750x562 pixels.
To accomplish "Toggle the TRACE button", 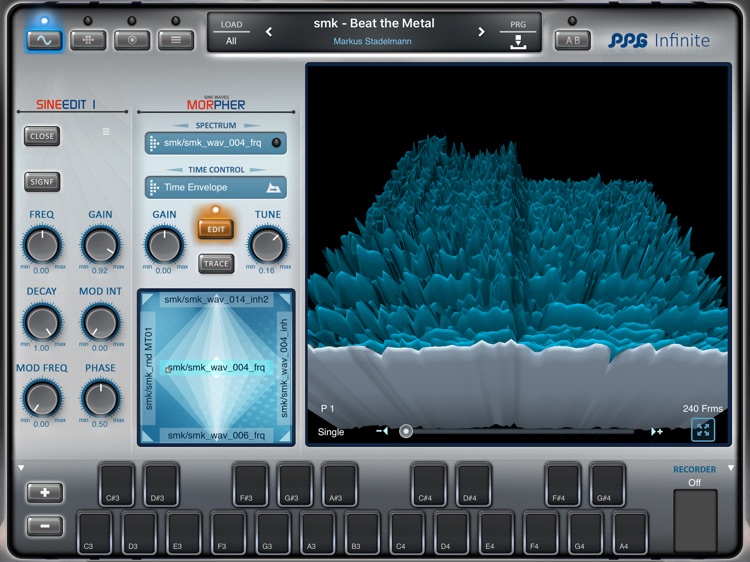I will pos(216,264).
